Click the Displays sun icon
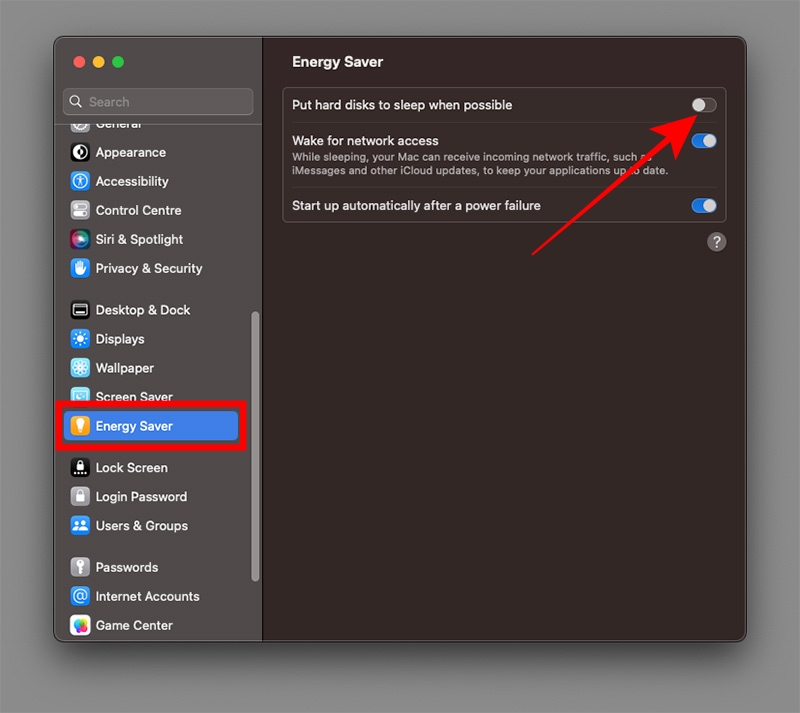This screenshot has width=800, height=713. tap(80, 339)
